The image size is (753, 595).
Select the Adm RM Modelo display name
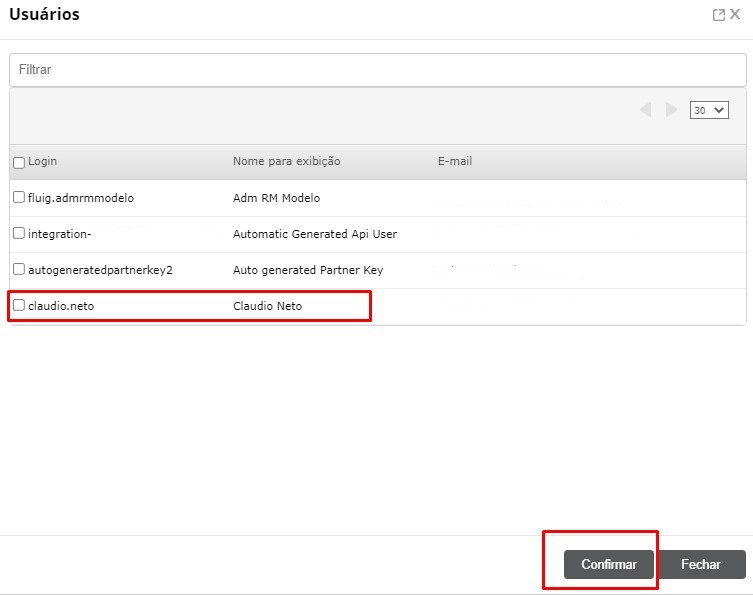tap(276, 198)
